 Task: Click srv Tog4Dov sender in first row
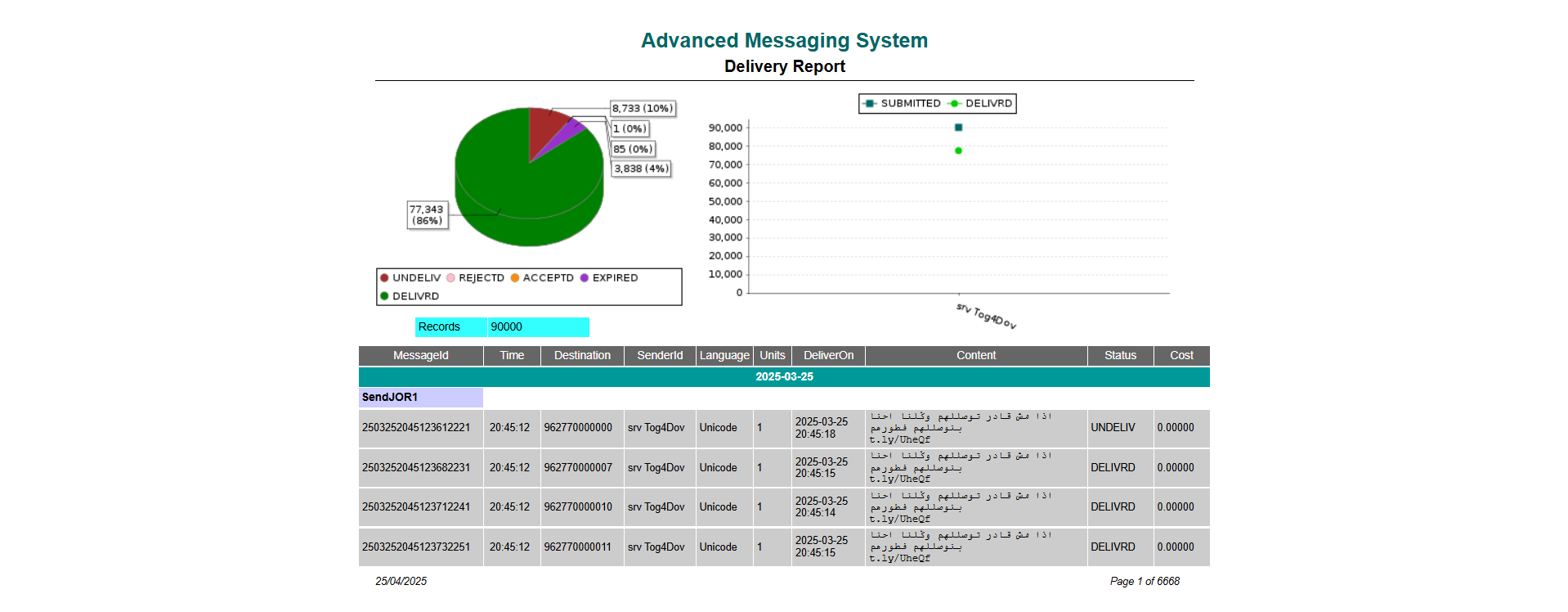(x=656, y=428)
